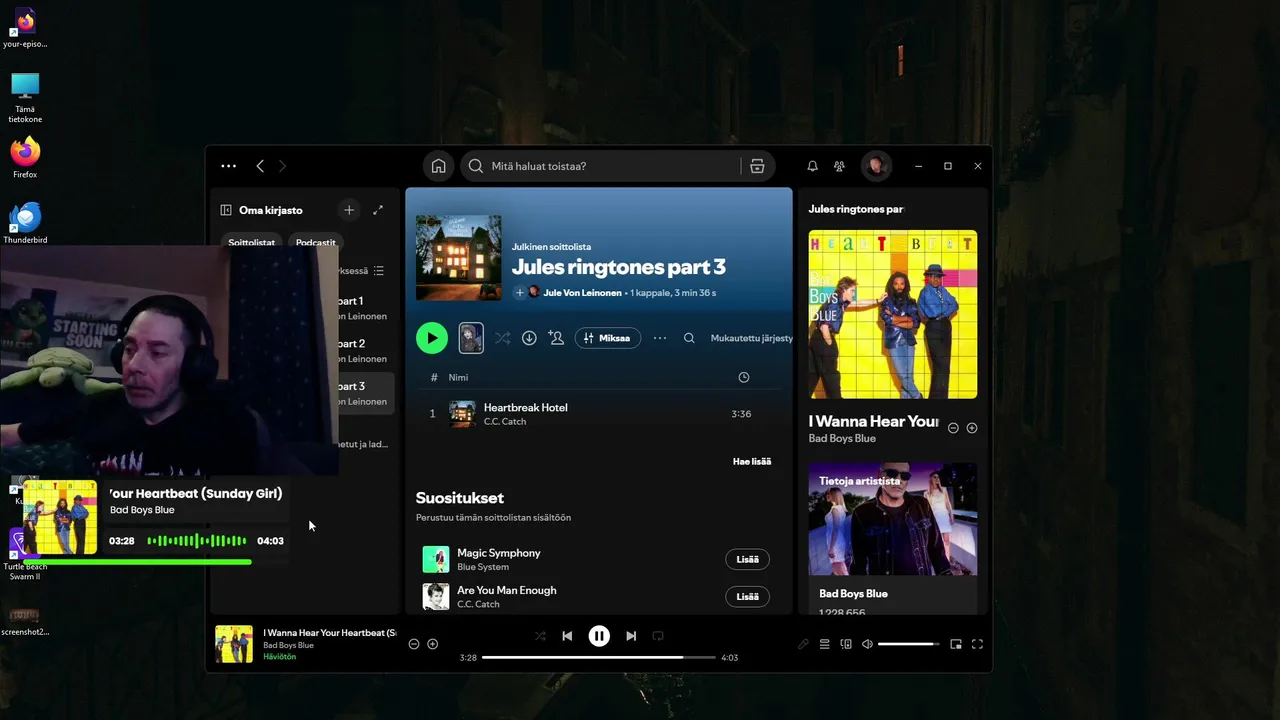Add Are You Man Enough with Lisää

747,597
